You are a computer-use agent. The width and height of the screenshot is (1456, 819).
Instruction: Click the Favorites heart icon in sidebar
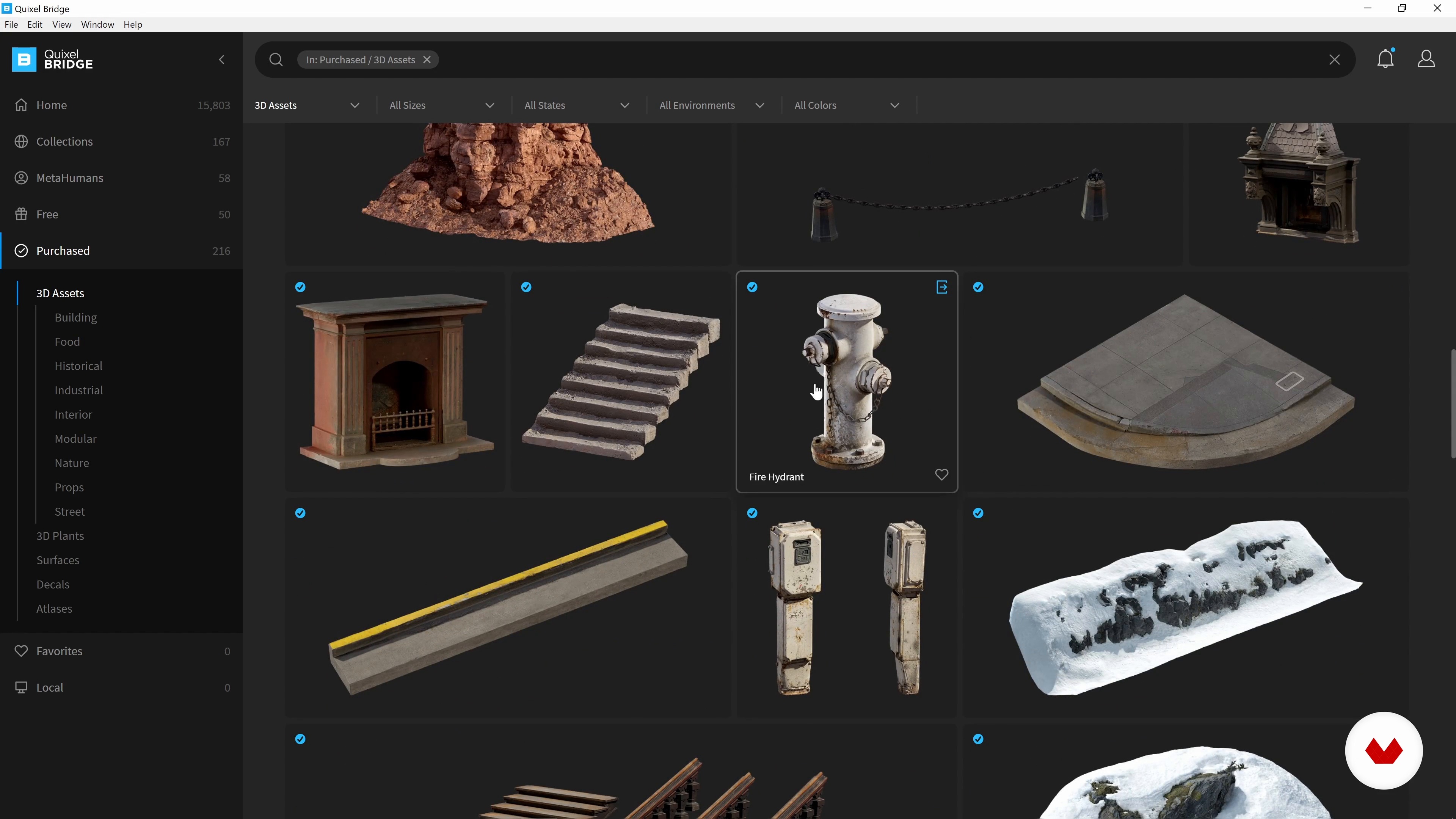pos(22,651)
